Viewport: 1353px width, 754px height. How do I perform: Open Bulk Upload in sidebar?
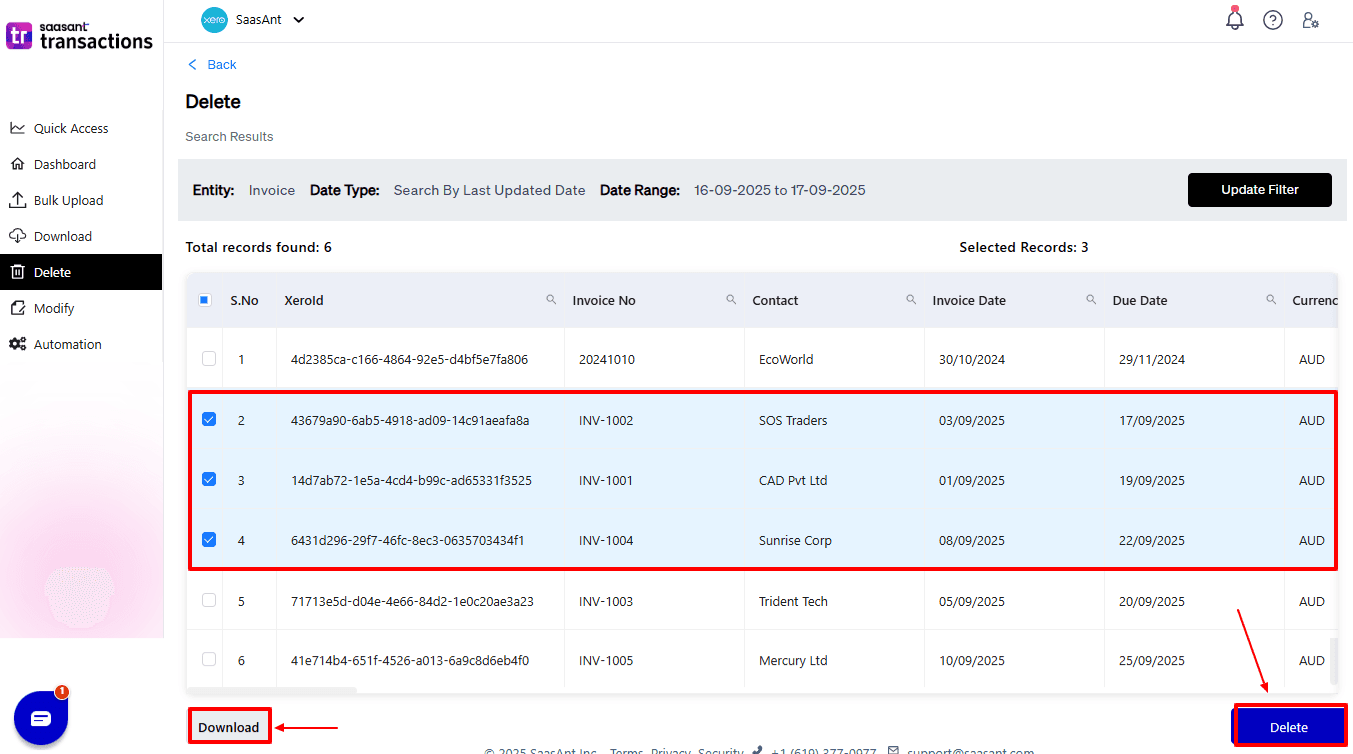pos(68,200)
